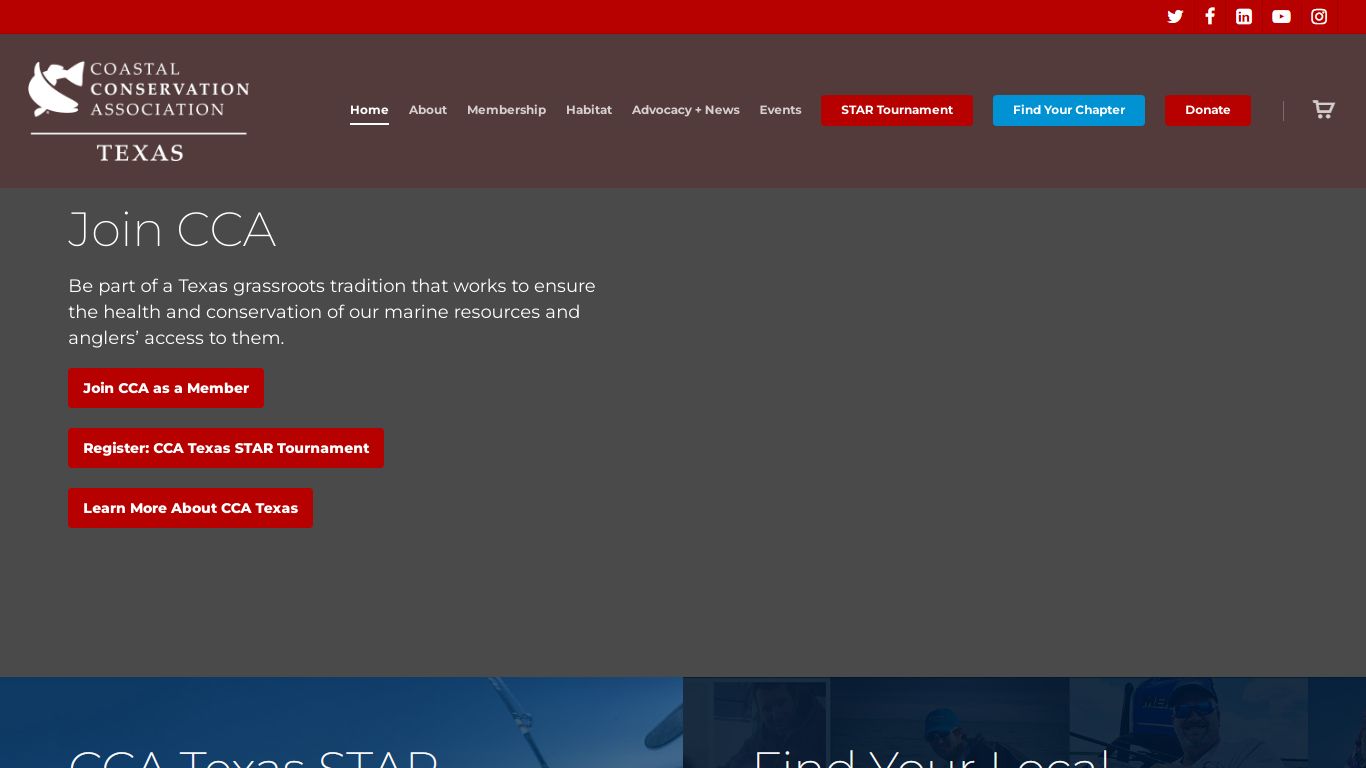Go to the YouTube channel icon
The width and height of the screenshot is (1366, 768).
click(1281, 16)
